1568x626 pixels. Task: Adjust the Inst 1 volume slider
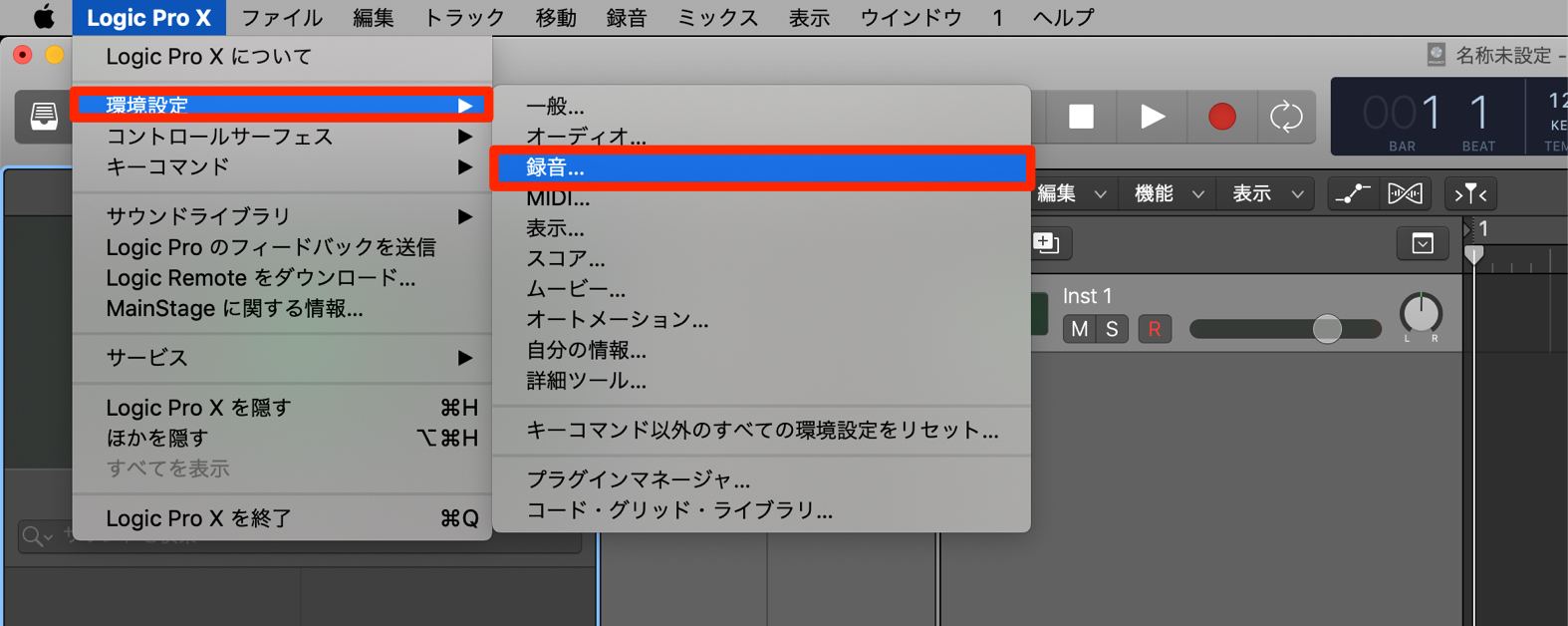(1285, 329)
